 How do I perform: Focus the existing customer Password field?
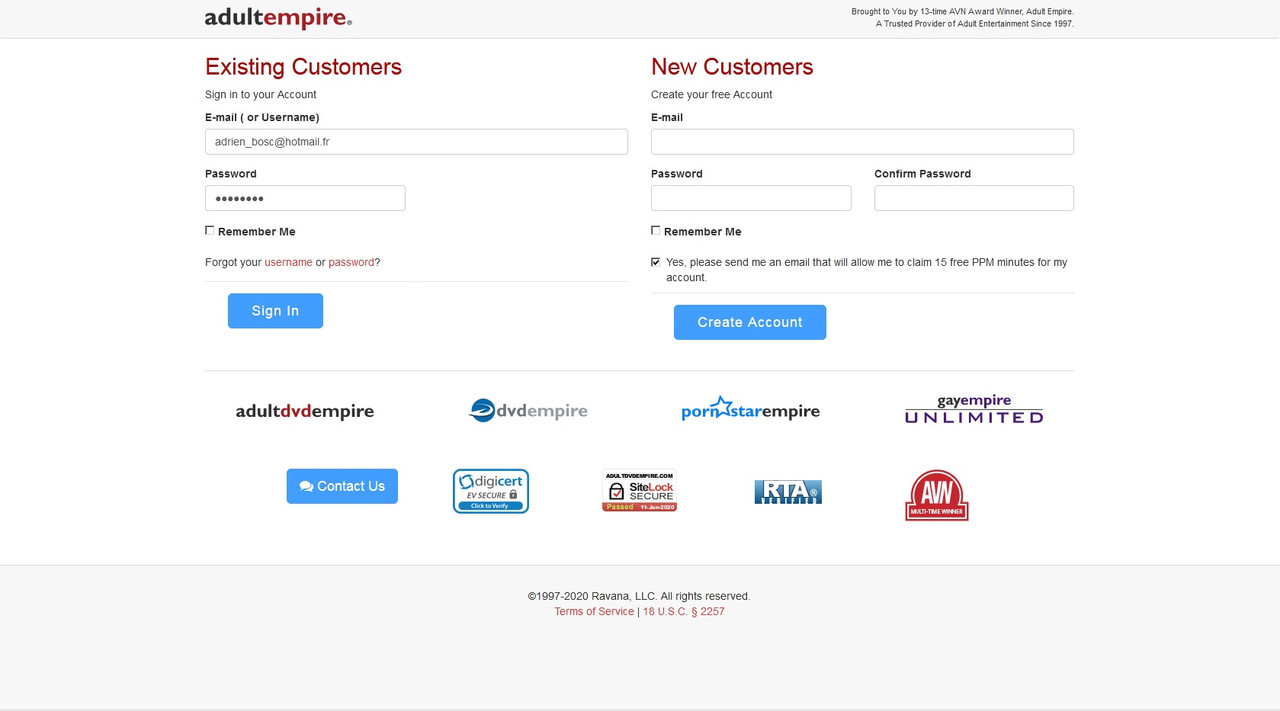coord(305,198)
